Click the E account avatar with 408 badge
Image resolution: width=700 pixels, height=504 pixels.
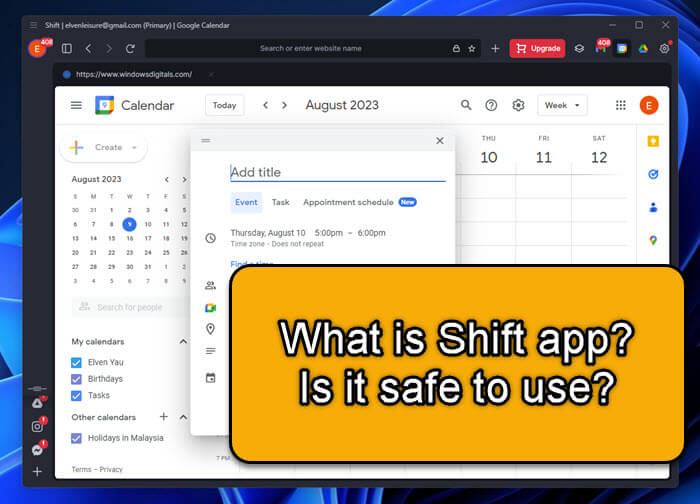pos(38,49)
